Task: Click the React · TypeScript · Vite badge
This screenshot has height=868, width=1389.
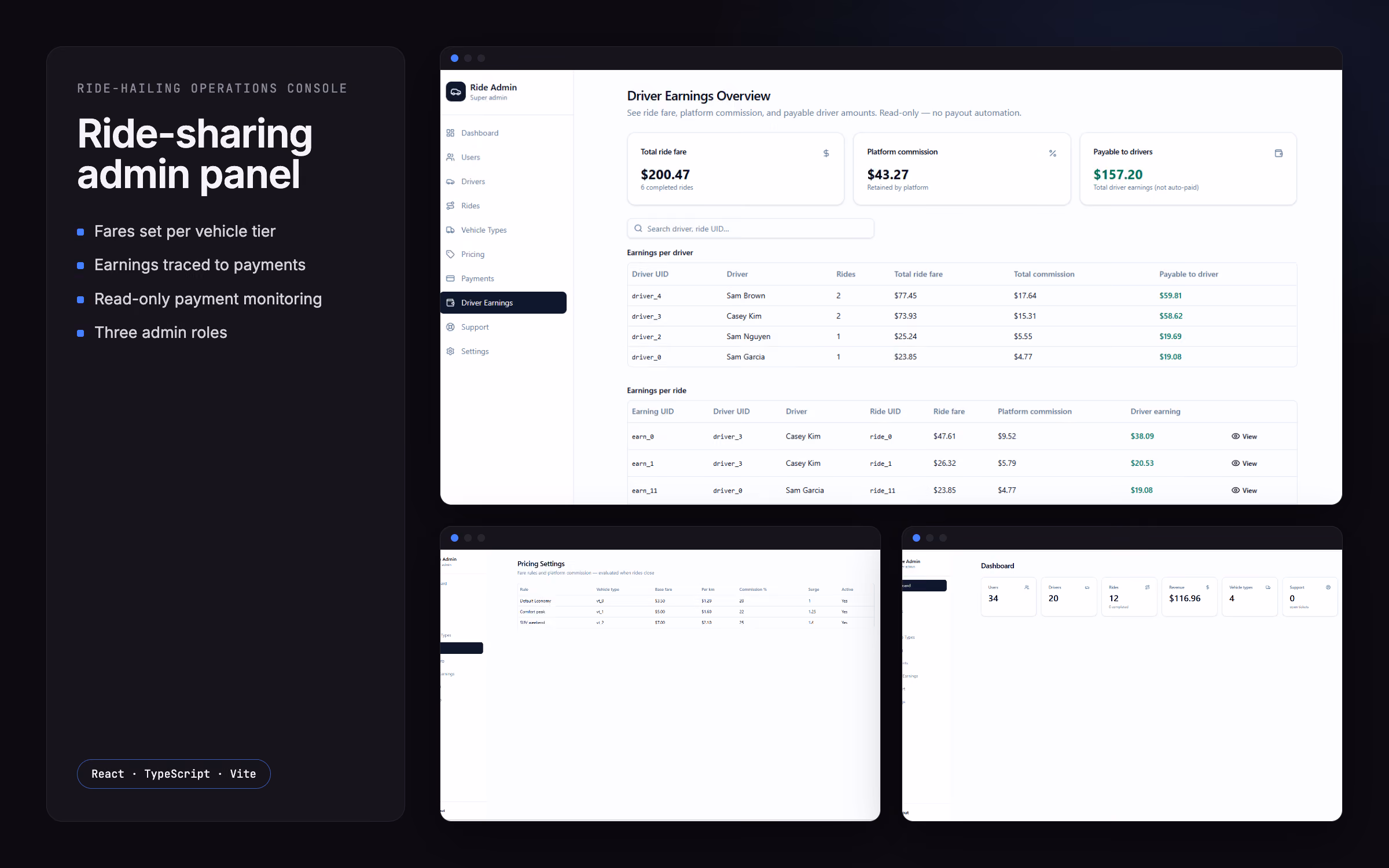Action: pos(174,774)
